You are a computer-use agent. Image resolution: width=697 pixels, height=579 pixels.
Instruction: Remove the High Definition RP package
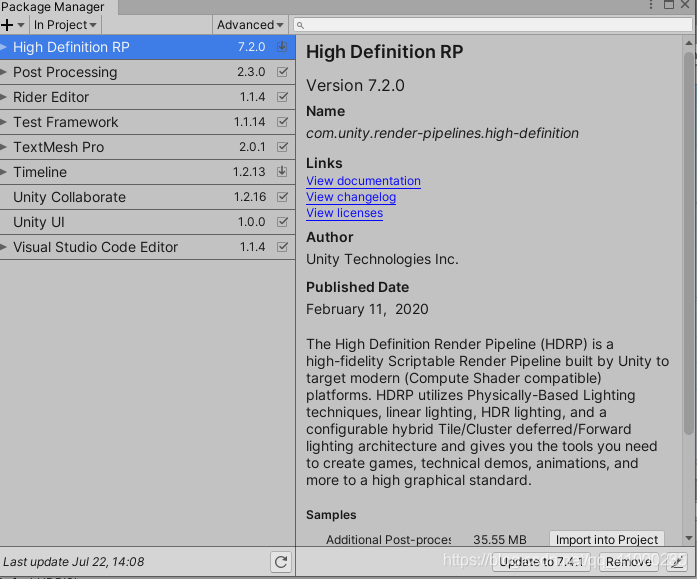click(x=629, y=562)
